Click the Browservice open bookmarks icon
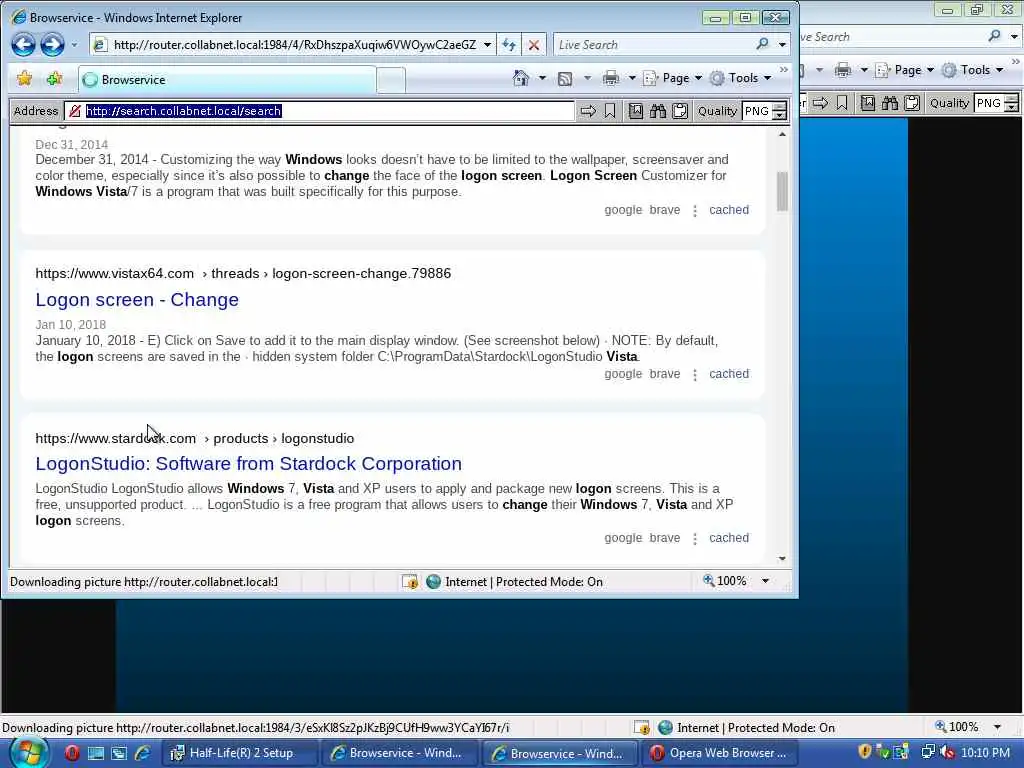1024x768 pixels. (x=635, y=111)
